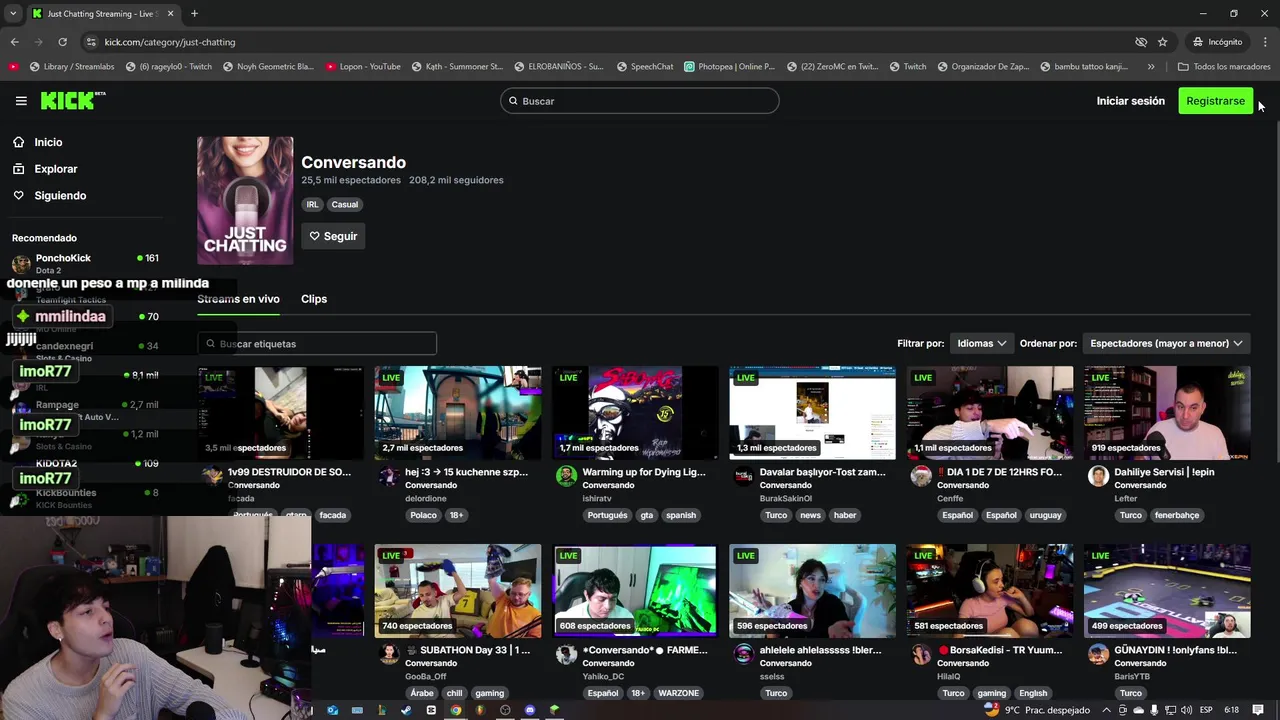Open KickBounties recommended channel

pos(85,498)
